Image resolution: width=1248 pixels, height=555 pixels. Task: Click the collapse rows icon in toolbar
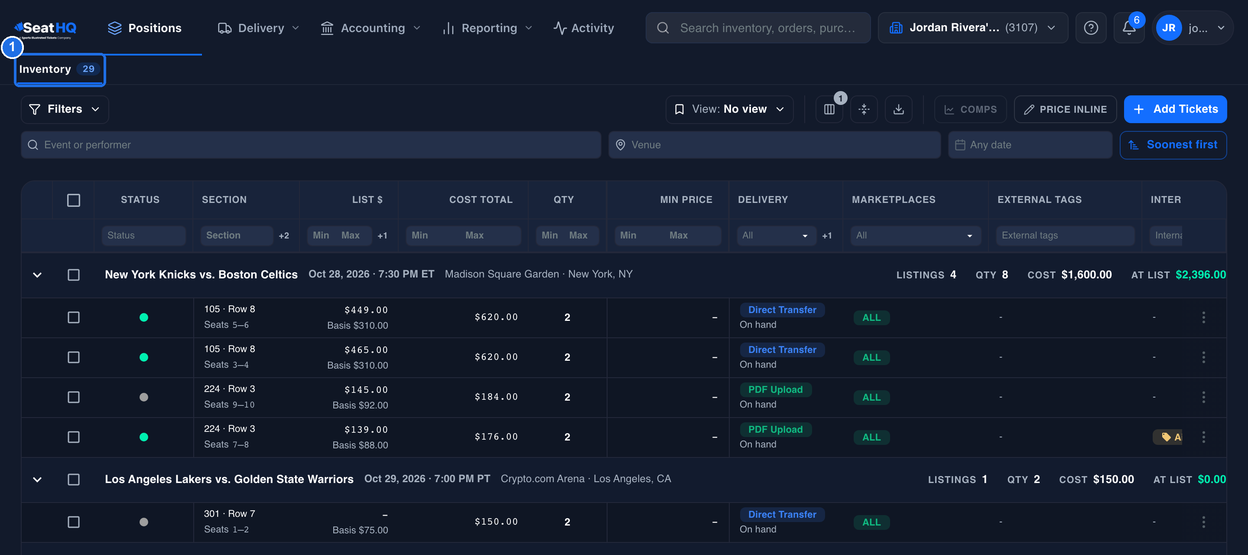864,109
